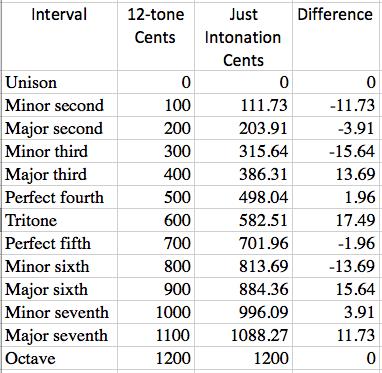The height and width of the screenshot is (373, 382).
Task: Select the Tritone difference value 17.49
Action: (337, 220)
